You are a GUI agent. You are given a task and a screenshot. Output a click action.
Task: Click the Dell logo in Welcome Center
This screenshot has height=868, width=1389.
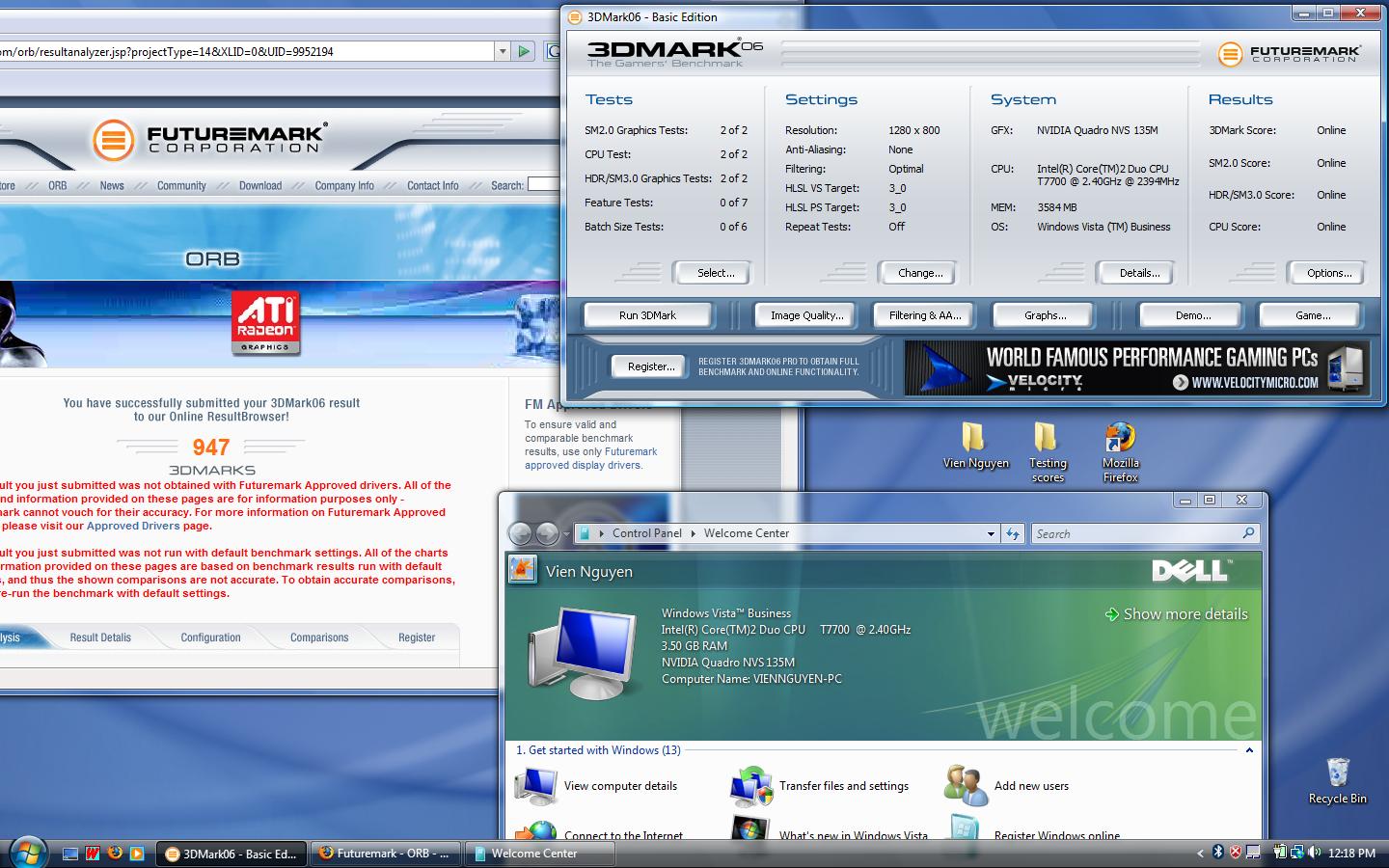pyautogui.click(x=1191, y=571)
